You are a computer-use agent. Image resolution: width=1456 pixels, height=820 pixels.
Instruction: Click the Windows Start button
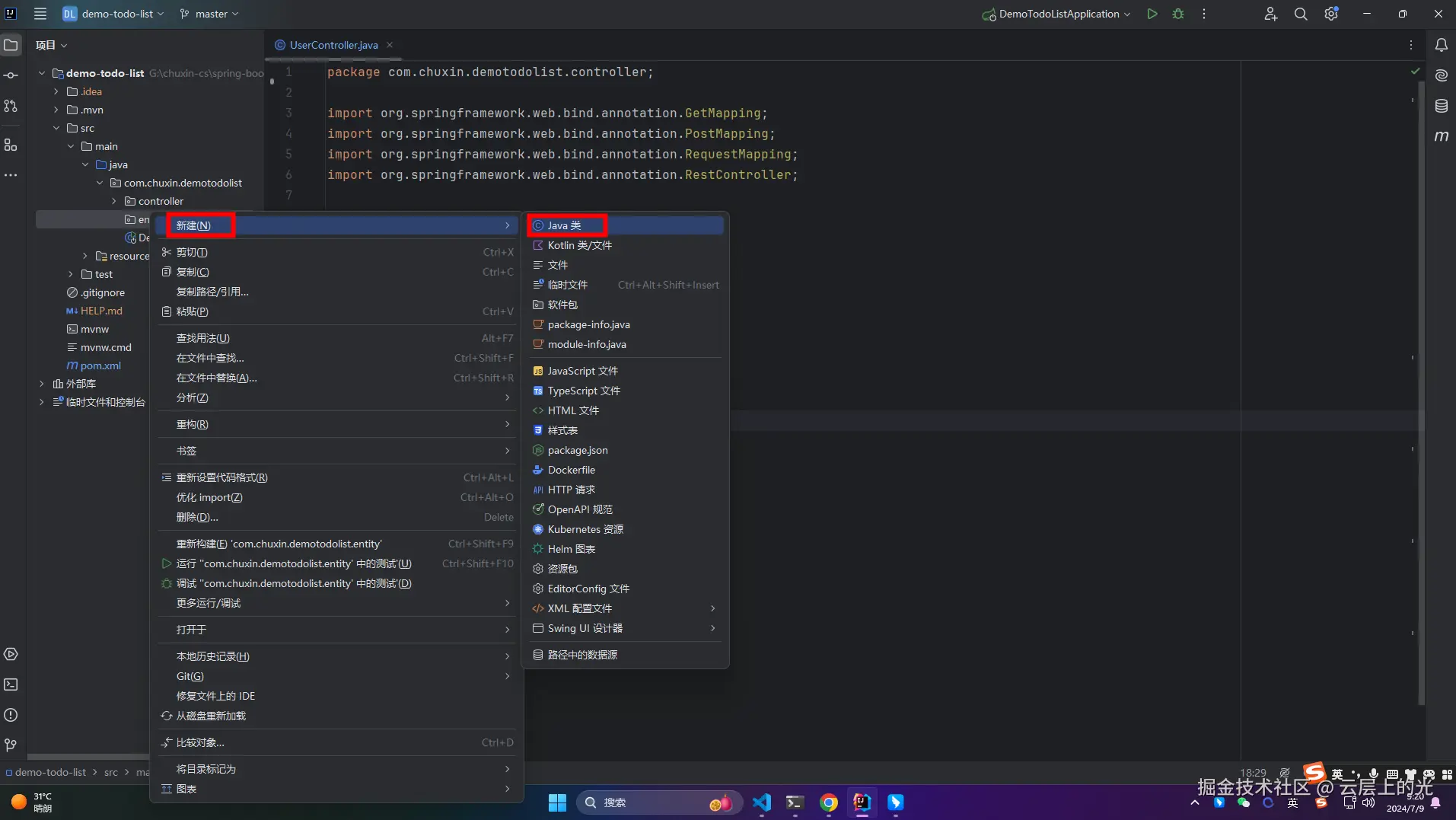point(557,802)
